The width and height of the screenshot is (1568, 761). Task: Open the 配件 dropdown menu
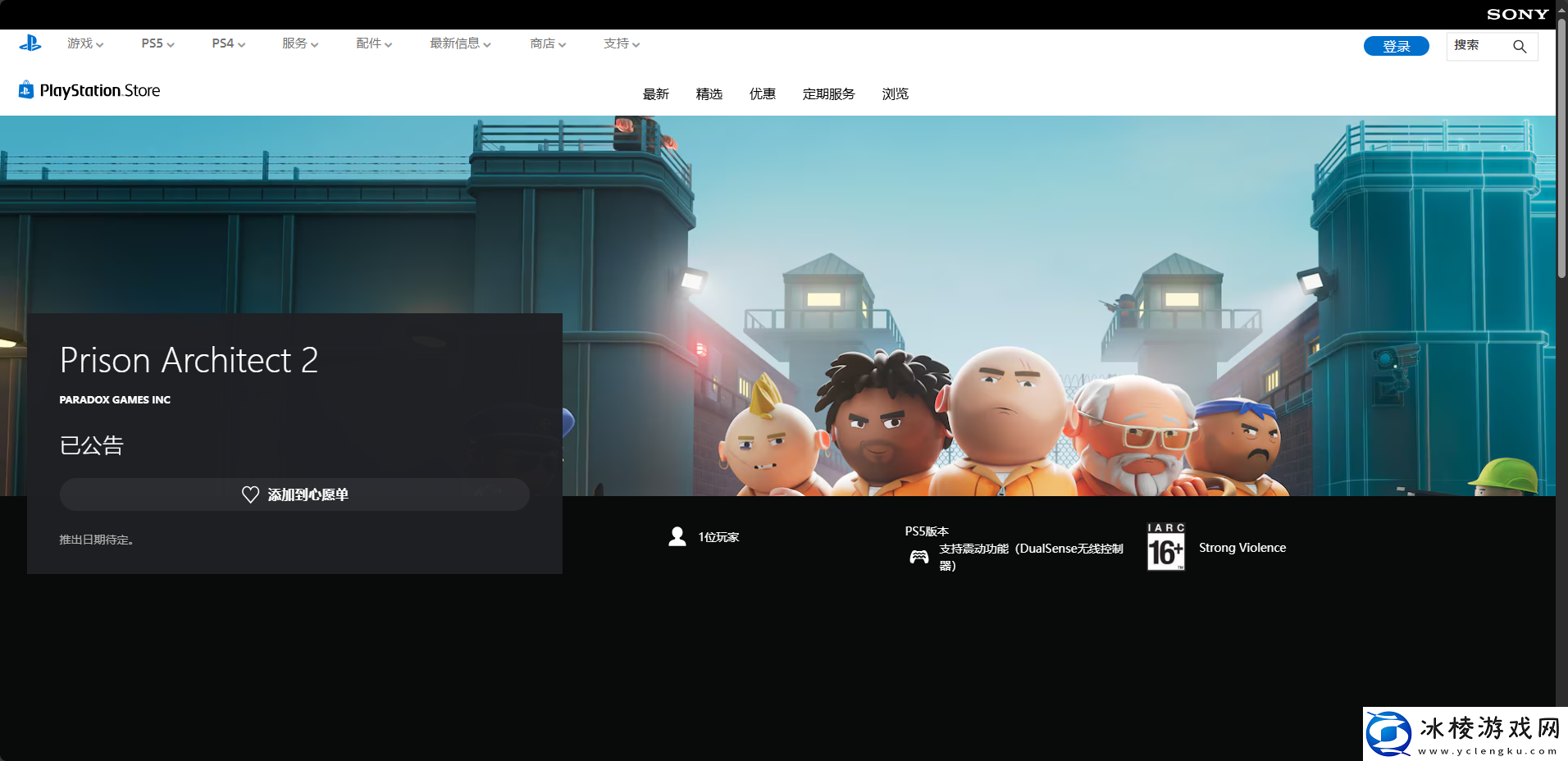pyautogui.click(x=374, y=43)
